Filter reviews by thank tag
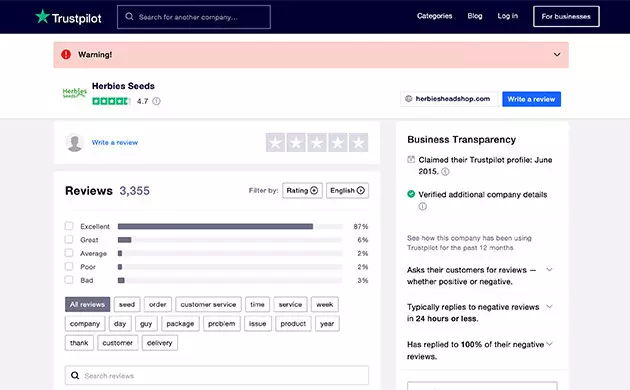 [79, 343]
